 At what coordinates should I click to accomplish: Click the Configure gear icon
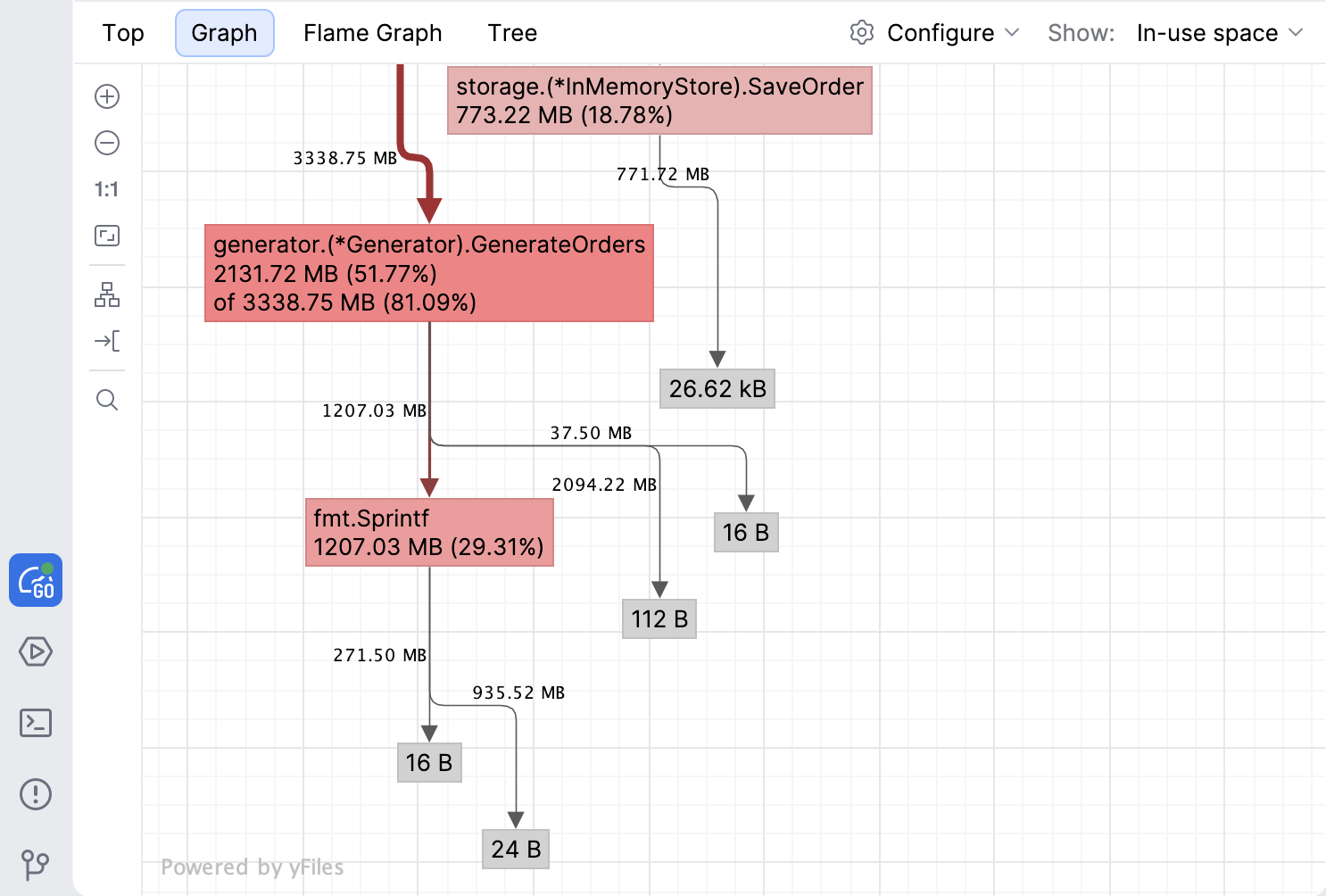coord(862,33)
